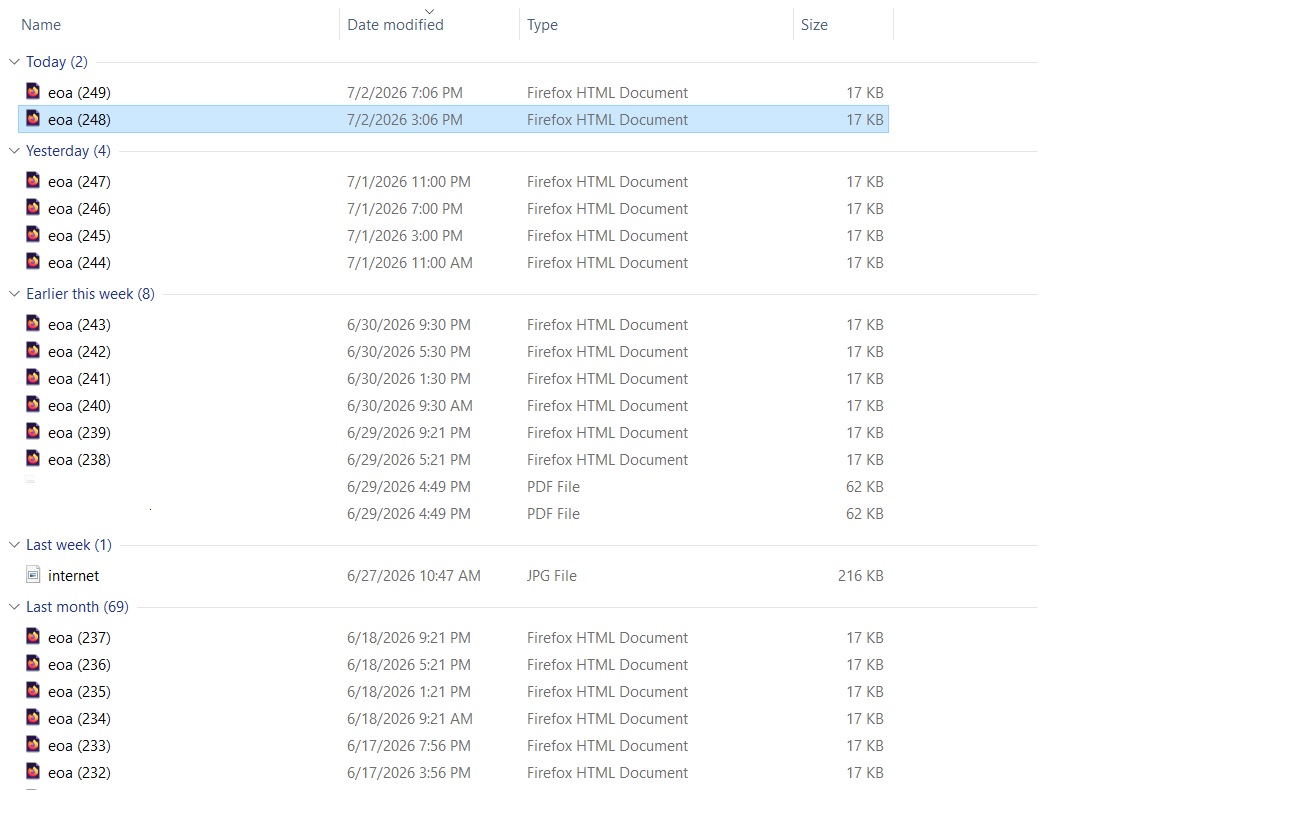This screenshot has height=817, width=1293.
Task: Click the eoa (243) file icon
Action: [x=33, y=323]
